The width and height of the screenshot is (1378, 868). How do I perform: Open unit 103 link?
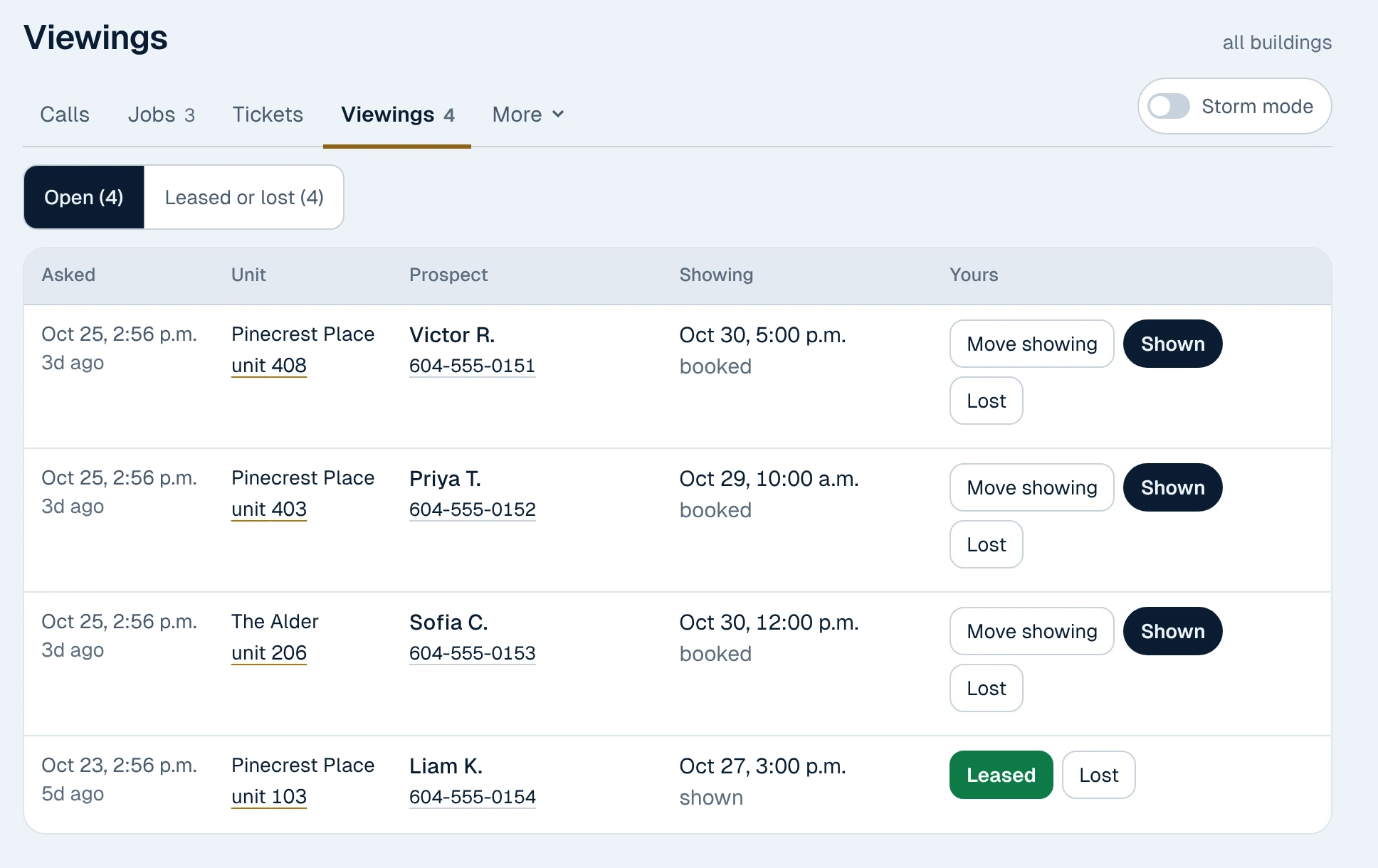point(269,797)
